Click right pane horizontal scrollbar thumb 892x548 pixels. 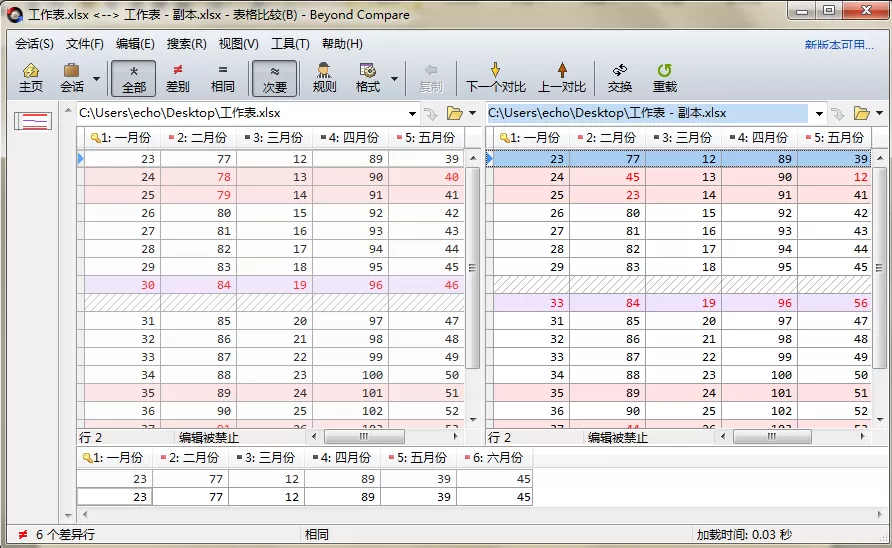point(772,436)
